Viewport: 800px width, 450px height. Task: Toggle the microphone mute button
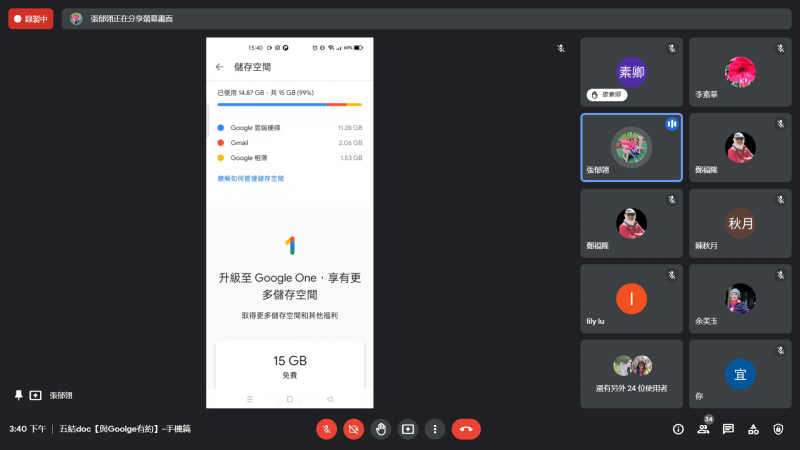tap(327, 429)
